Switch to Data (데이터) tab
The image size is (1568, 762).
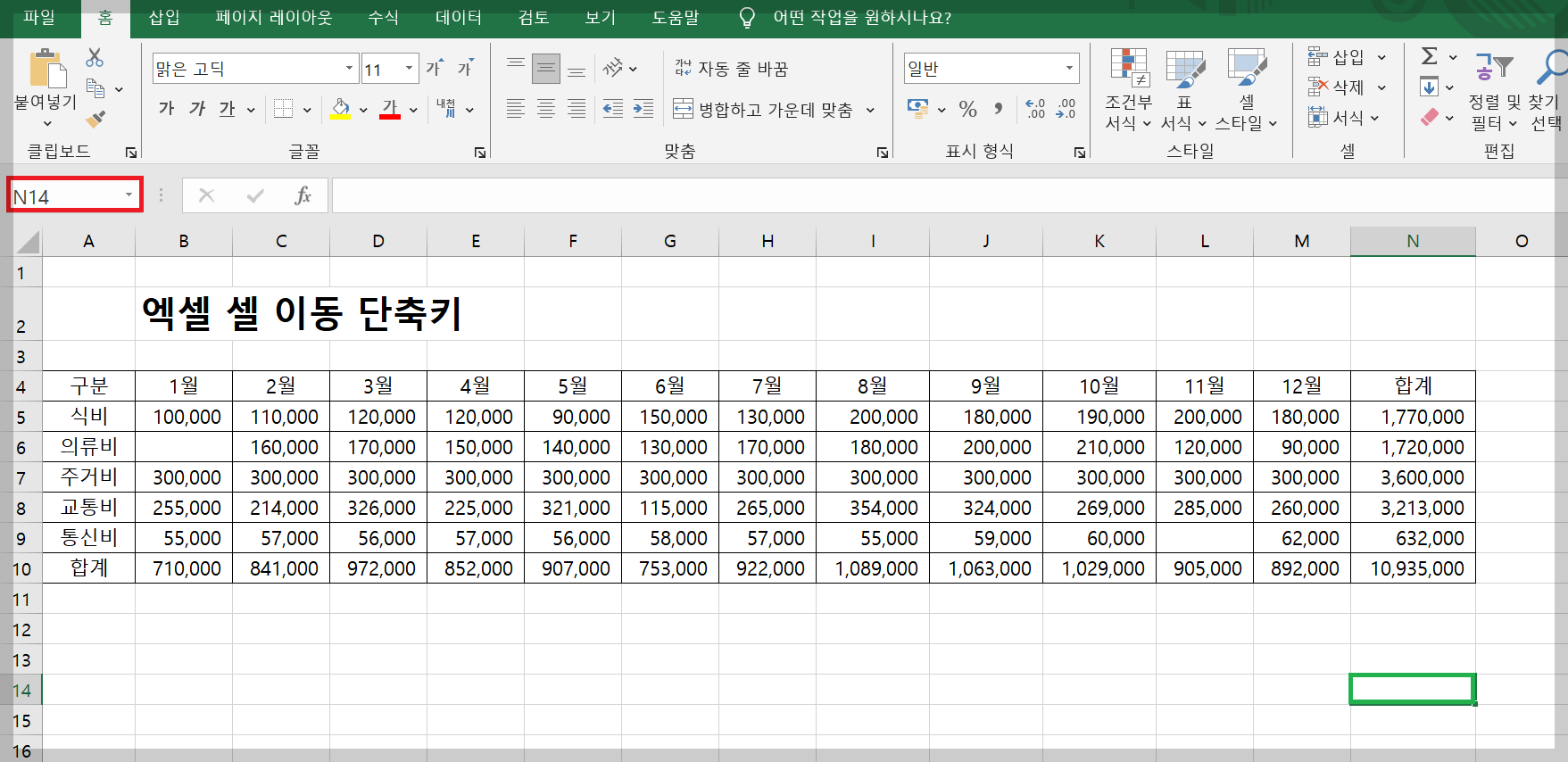[x=459, y=18]
